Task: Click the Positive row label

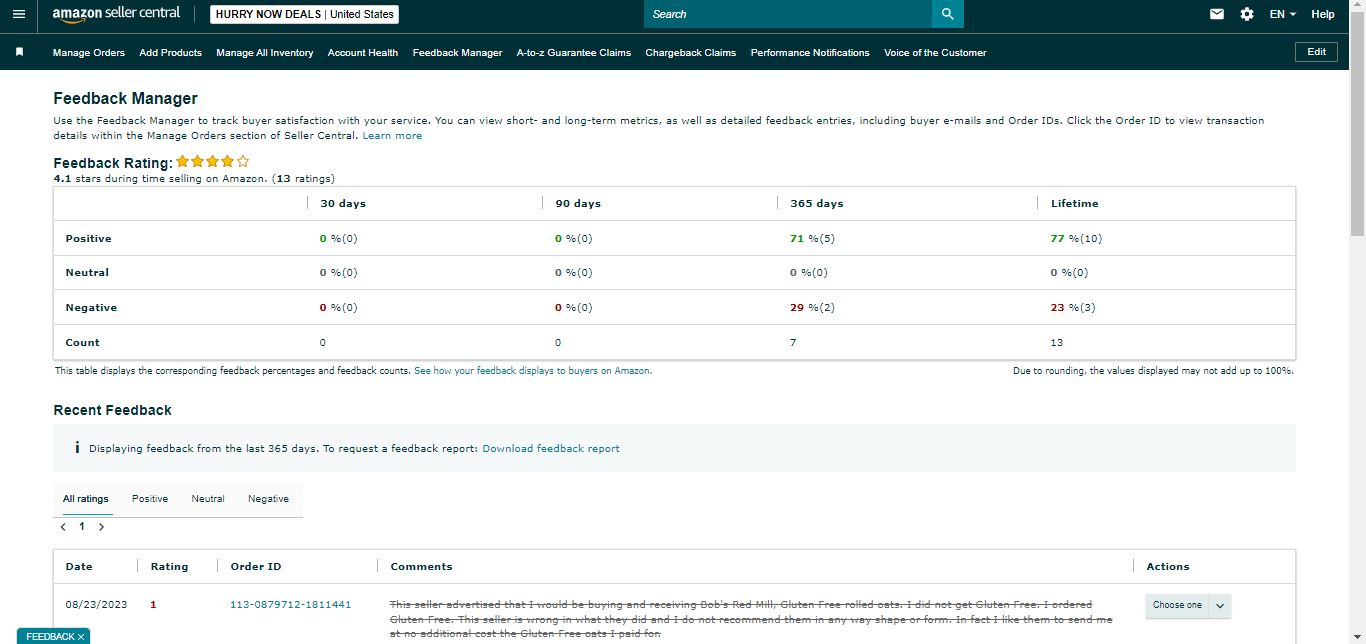Action: click(x=89, y=238)
